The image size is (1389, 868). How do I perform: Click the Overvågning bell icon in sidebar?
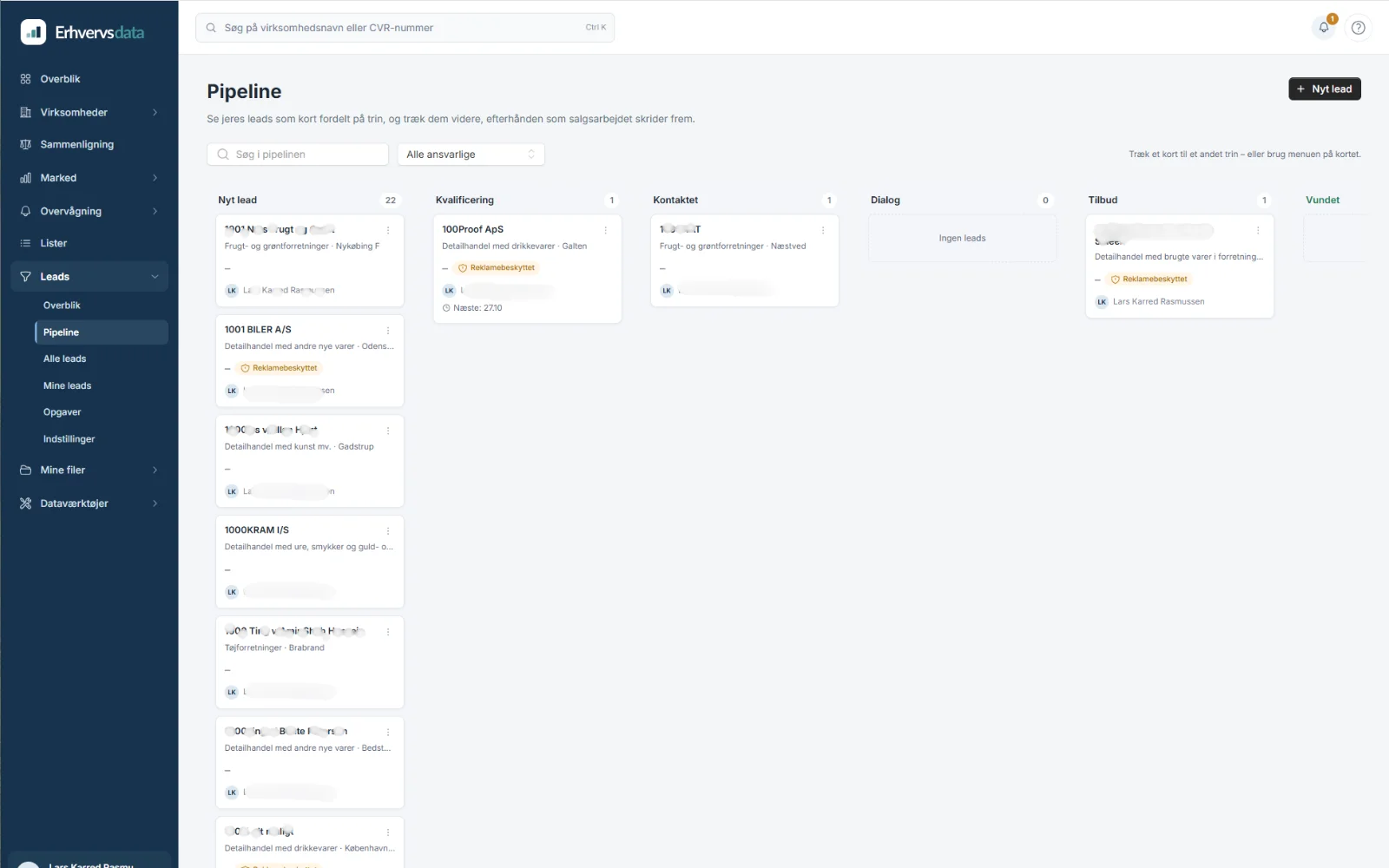pos(25,211)
